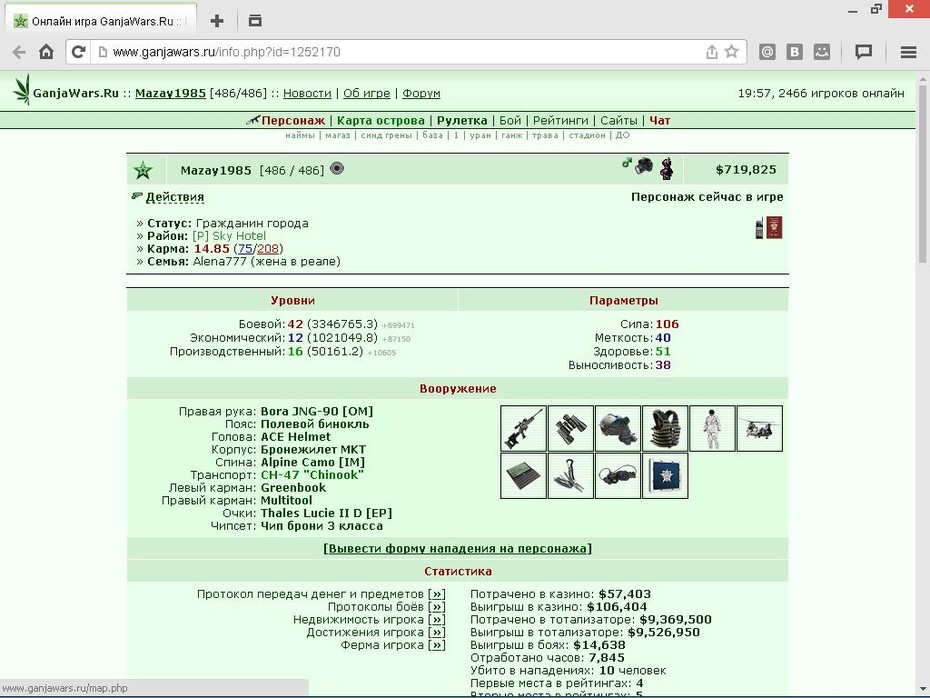This screenshot has width=930, height=698.
Task: Reload the page with the refresh icon
Action: pos(78,52)
